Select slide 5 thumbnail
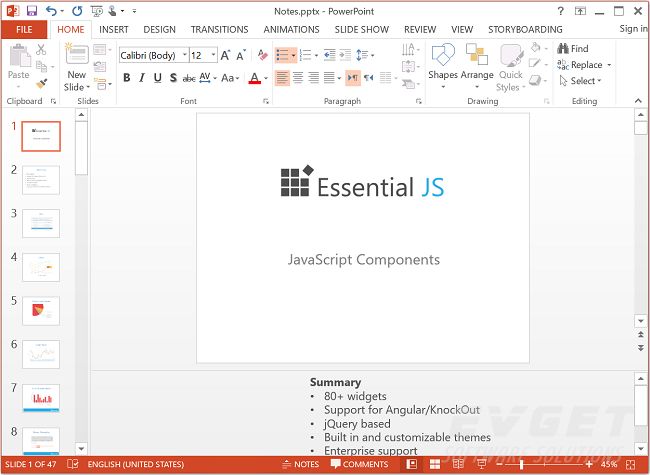 [41, 311]
